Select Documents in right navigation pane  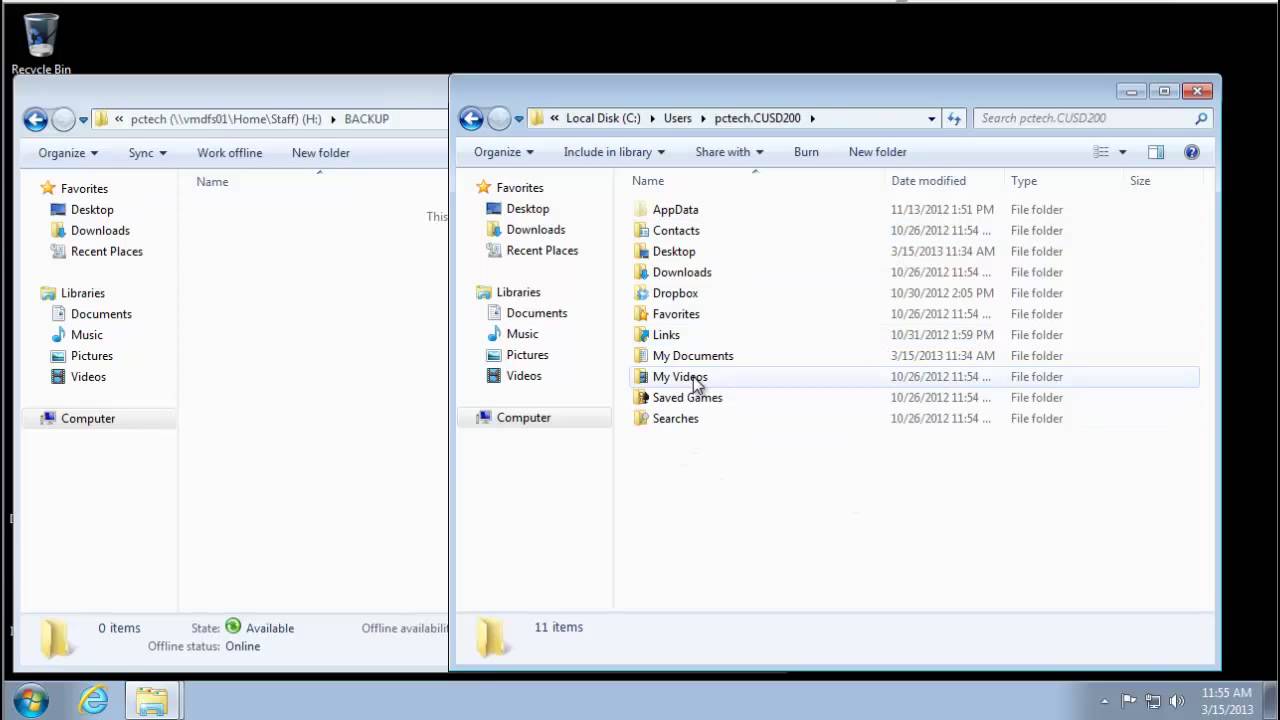[x=536, y=314]
